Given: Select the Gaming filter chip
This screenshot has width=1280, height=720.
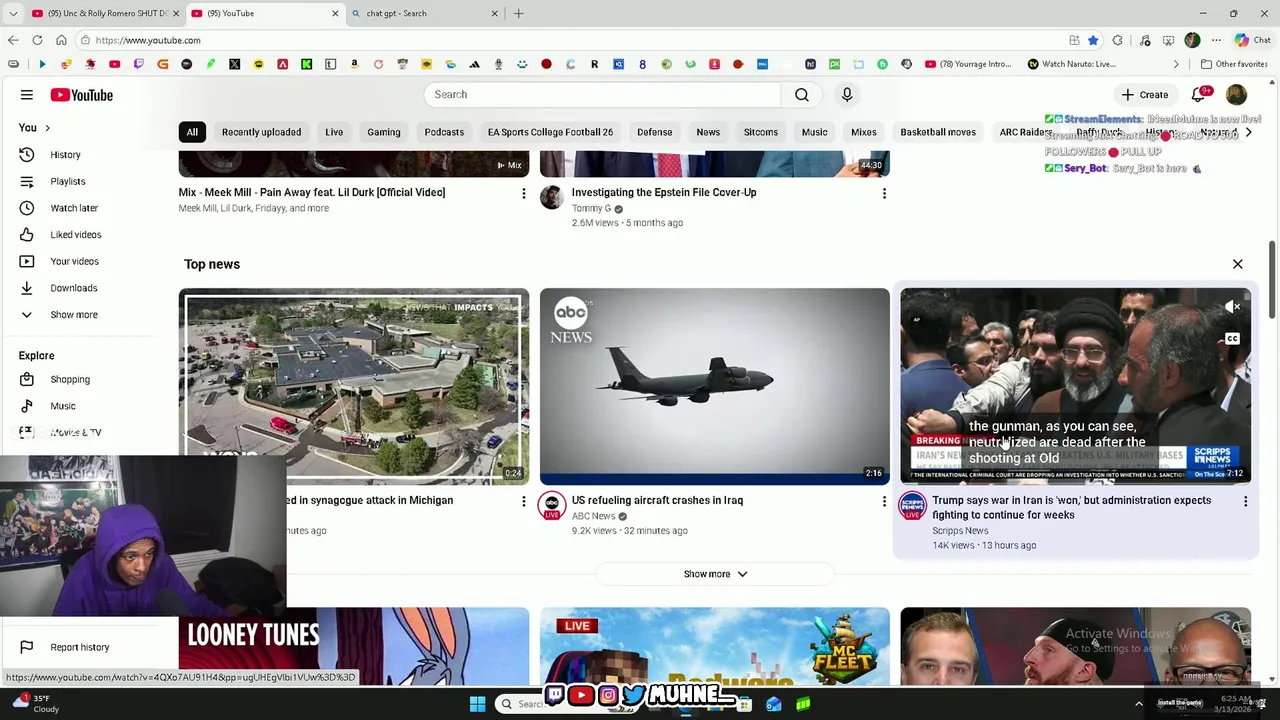Looking at the screenshot, I should pos(383,132).
